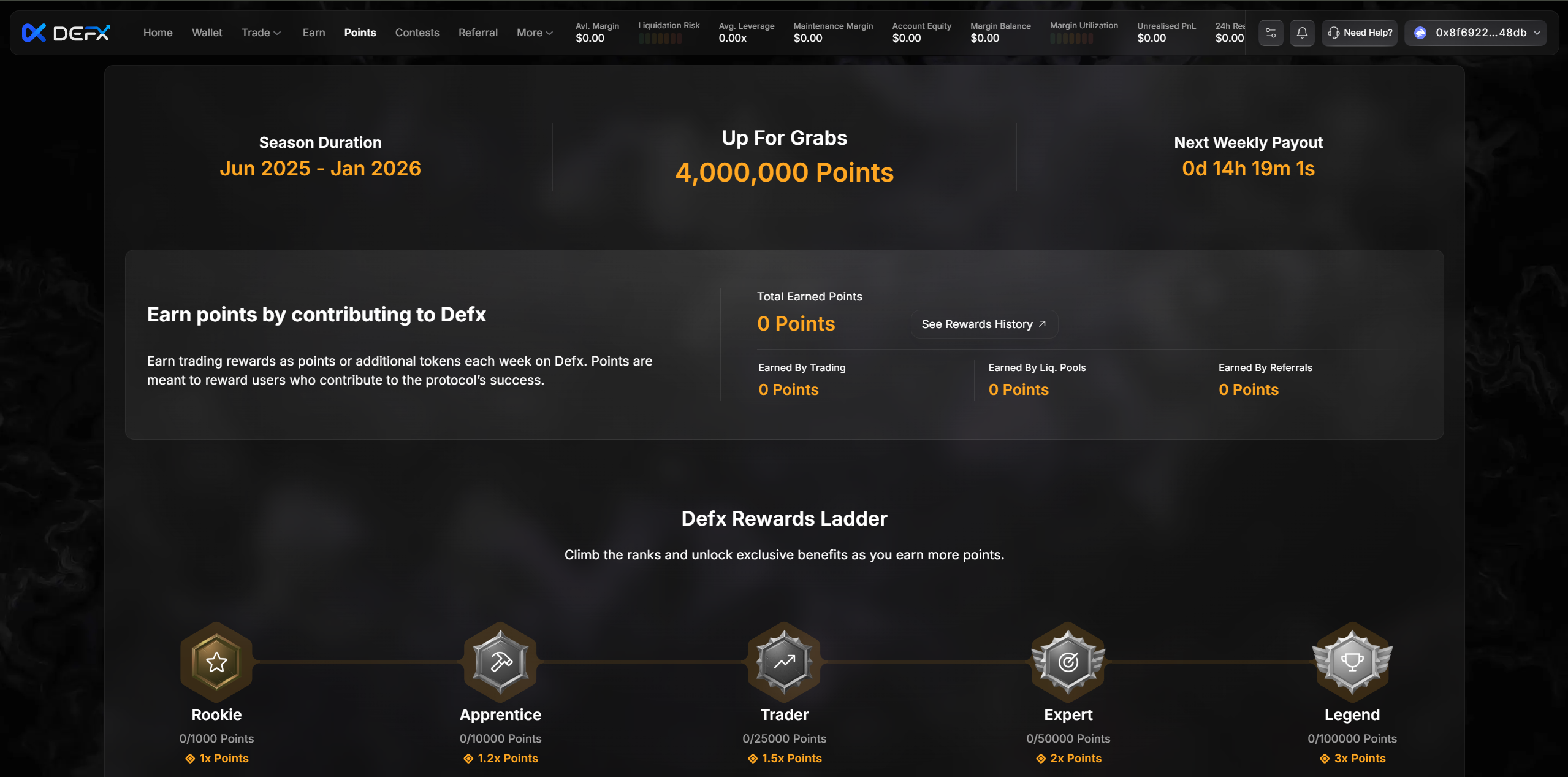
Task: Click the Defx logo
Action: 66,33
